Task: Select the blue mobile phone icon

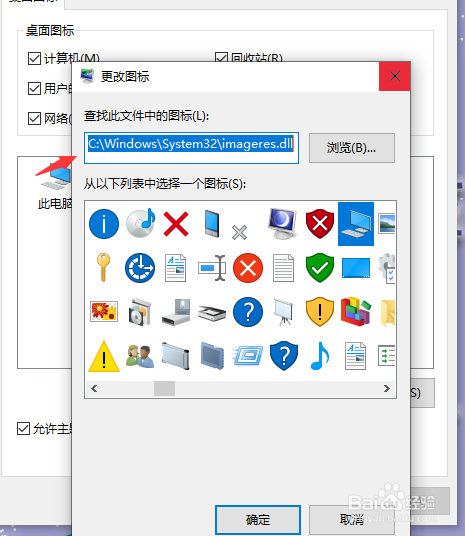Action: tap(212, 224)
